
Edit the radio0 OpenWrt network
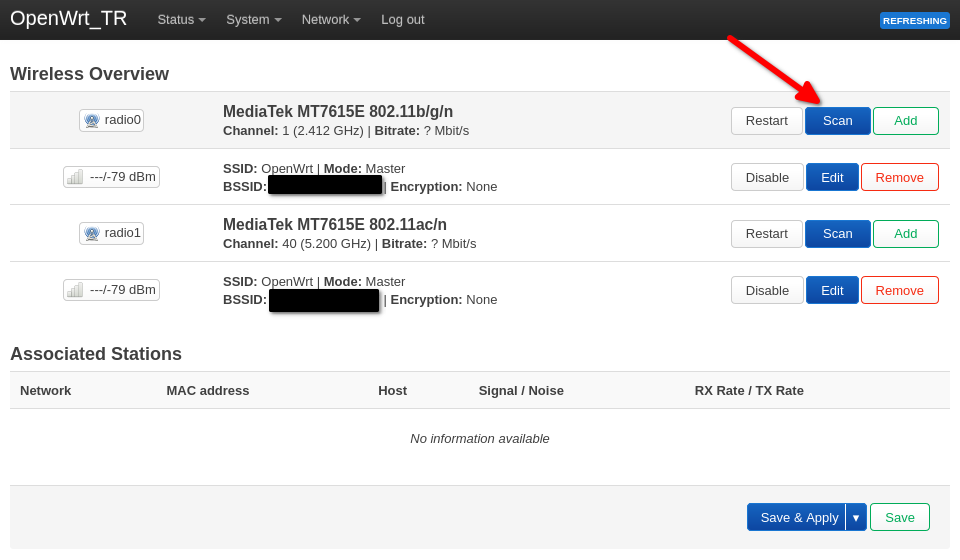click(832, 177)
